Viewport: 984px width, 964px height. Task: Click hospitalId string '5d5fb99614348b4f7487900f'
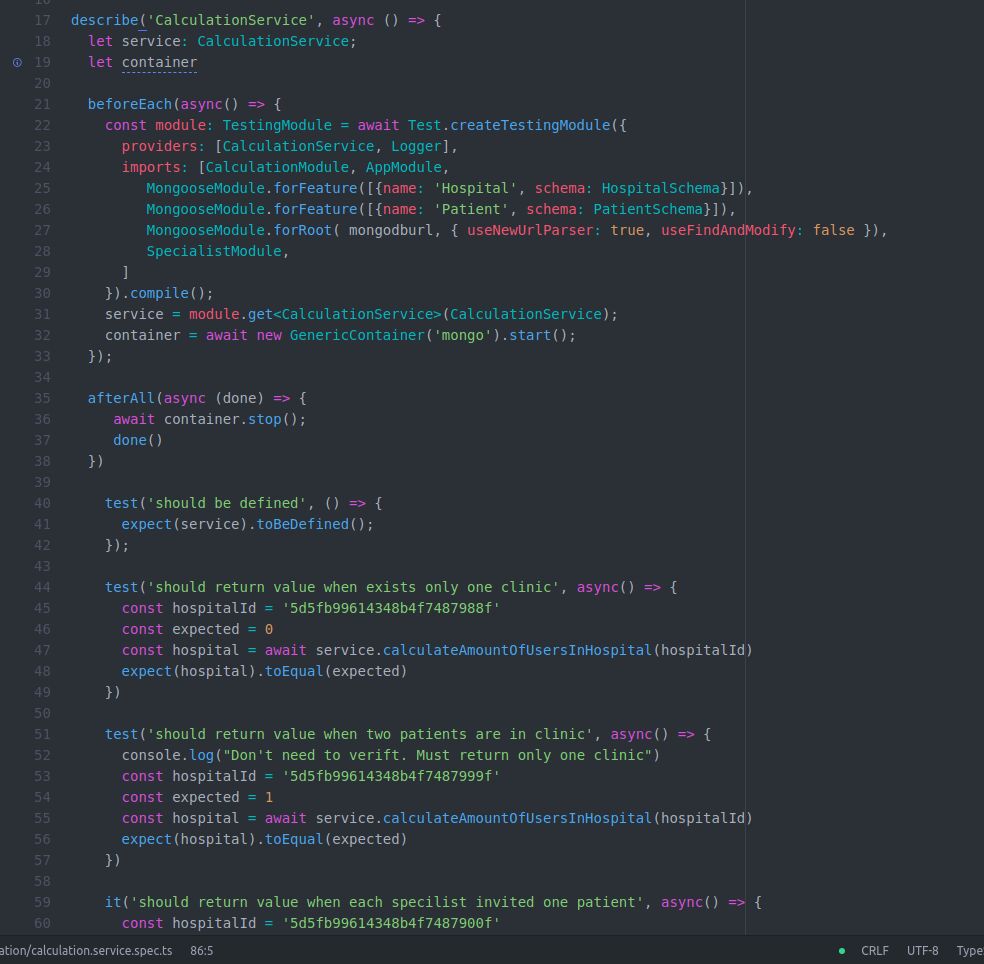[x=391, y=923]
